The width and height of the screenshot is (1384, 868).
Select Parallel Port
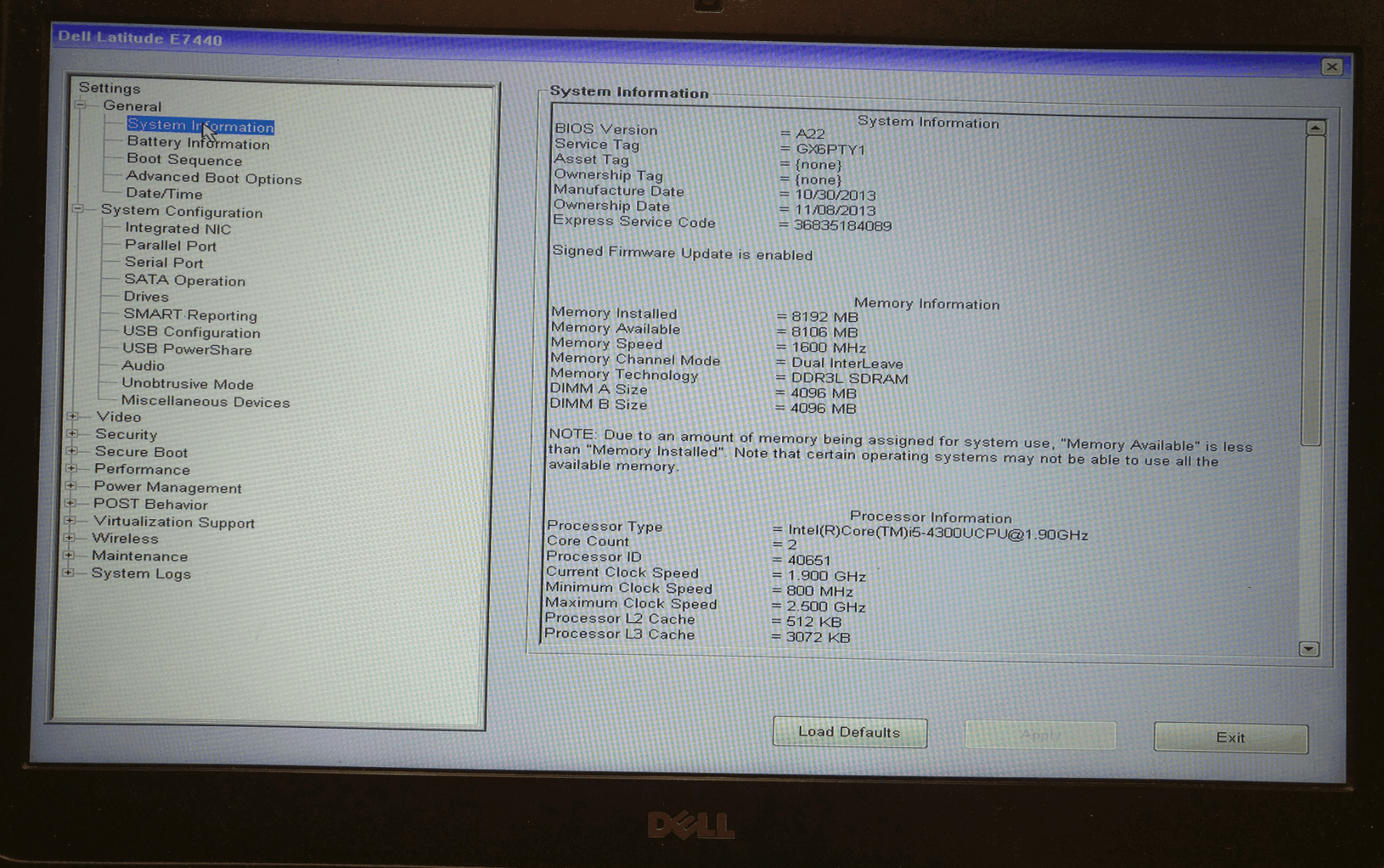(171, 245)
